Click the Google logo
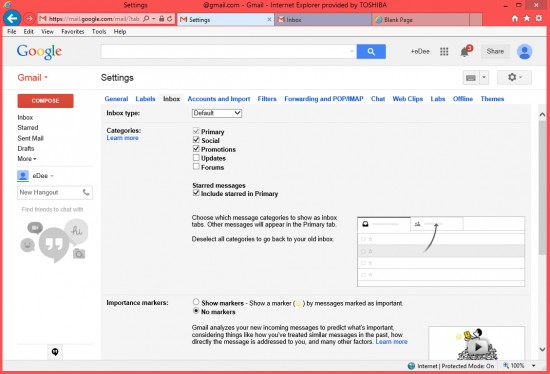Screen dimensions: 550x374 coord(39,52)
